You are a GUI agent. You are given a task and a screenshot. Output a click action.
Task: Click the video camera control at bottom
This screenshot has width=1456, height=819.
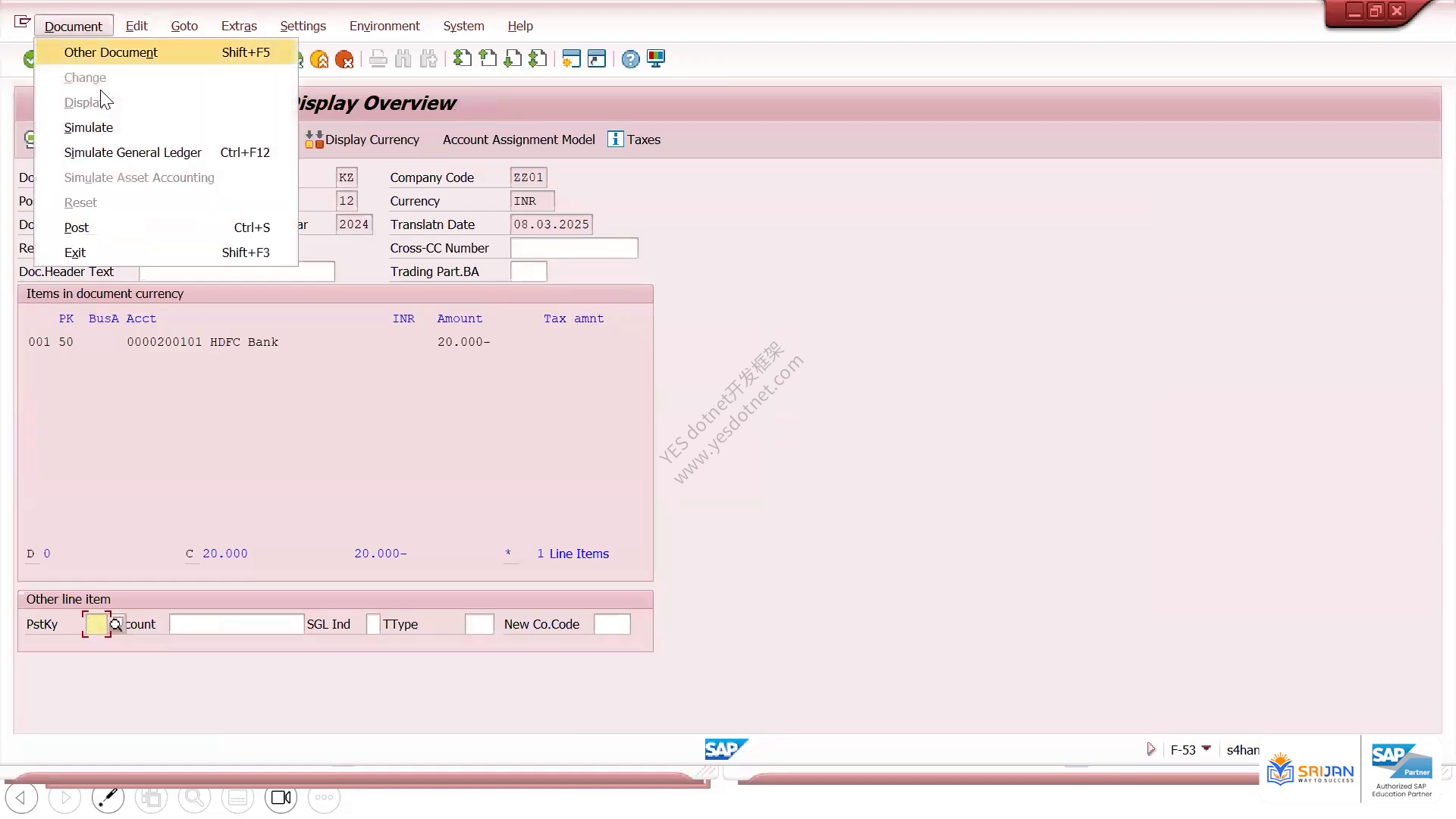(x=281, y=798)
